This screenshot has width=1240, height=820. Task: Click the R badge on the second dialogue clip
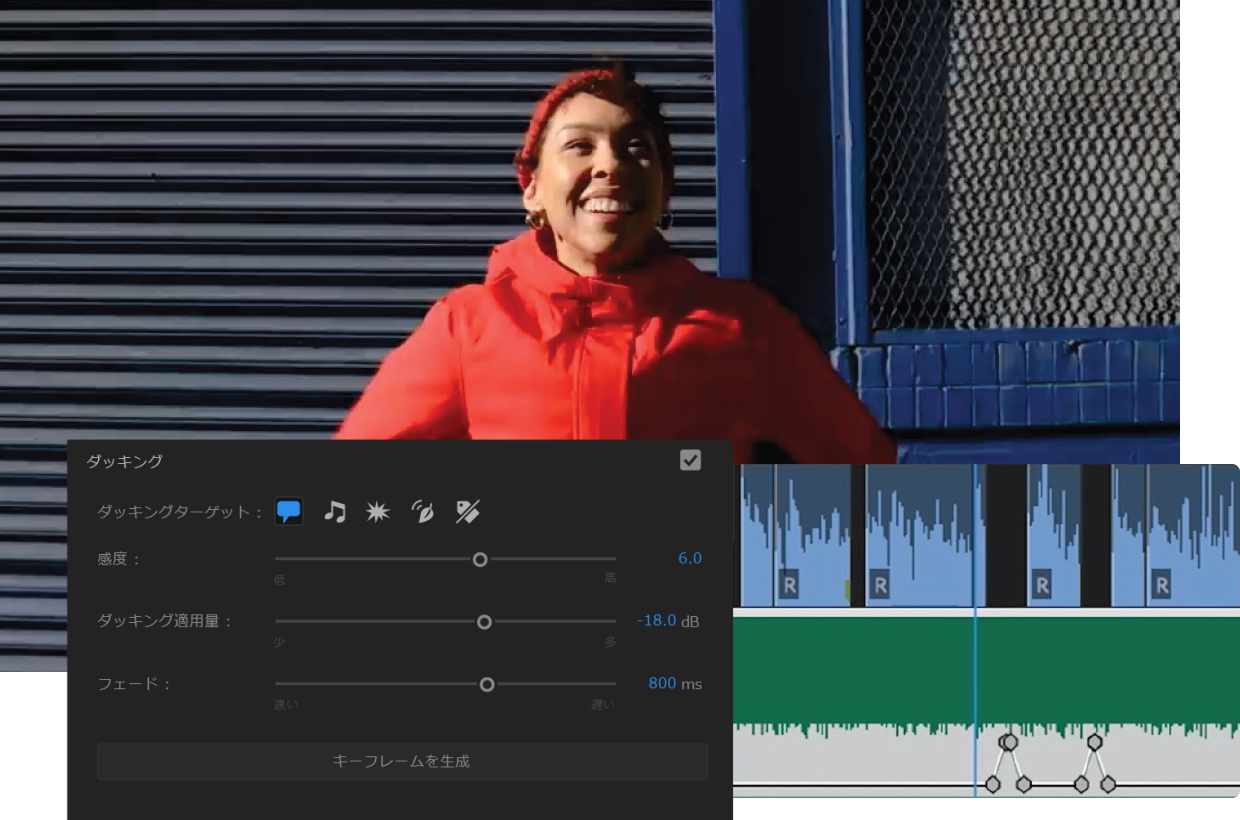coord(880,584)
